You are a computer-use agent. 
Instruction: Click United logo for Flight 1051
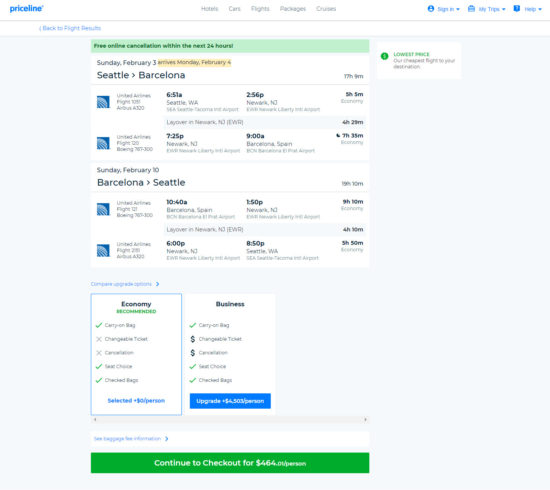click(x=103, y=102)
